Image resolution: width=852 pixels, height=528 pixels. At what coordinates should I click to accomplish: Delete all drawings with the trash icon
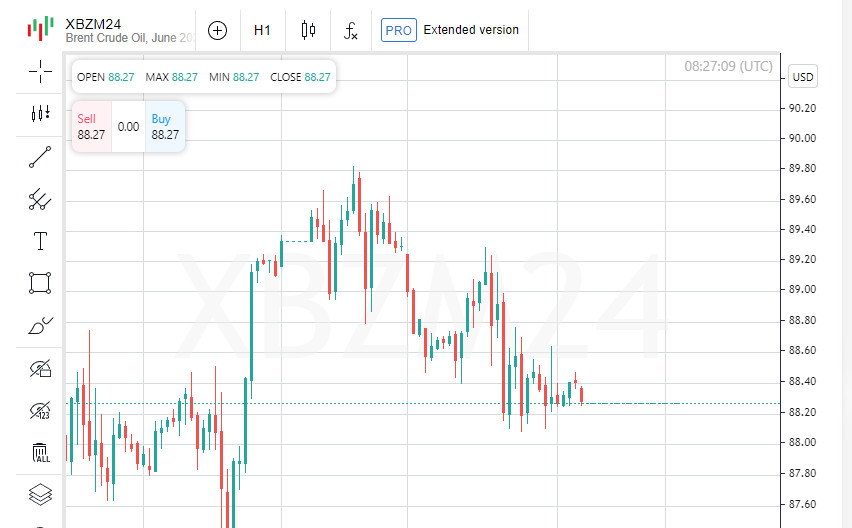[40, 453]
